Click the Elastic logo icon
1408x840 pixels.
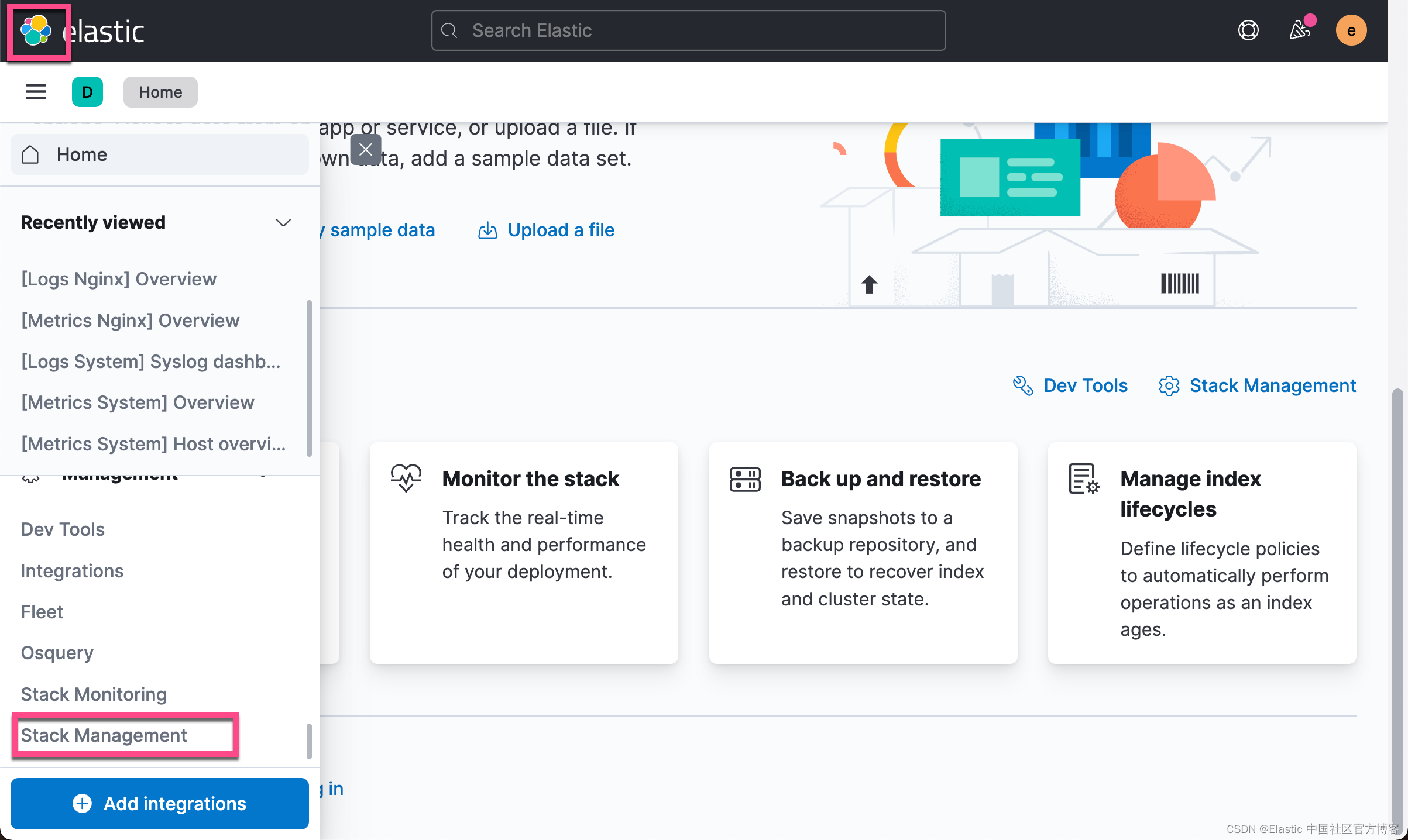click(x=36, y=30)
